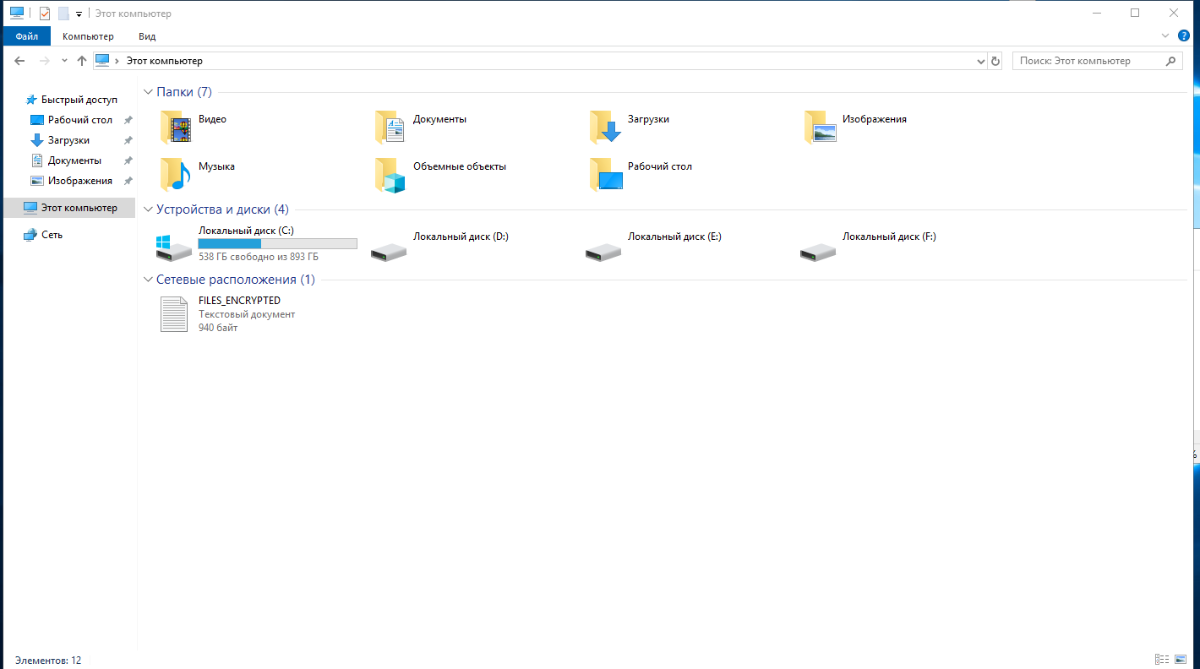Open the Документы folder in Папки
Viewport: 1200px width, 669px height.
pyautogui.click(x=420, y=127)
